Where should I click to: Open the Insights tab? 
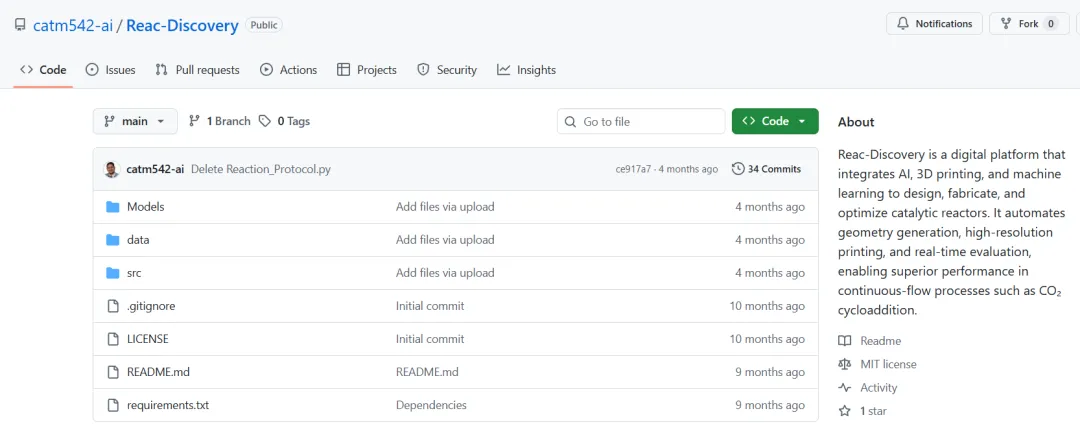[527, 70]
